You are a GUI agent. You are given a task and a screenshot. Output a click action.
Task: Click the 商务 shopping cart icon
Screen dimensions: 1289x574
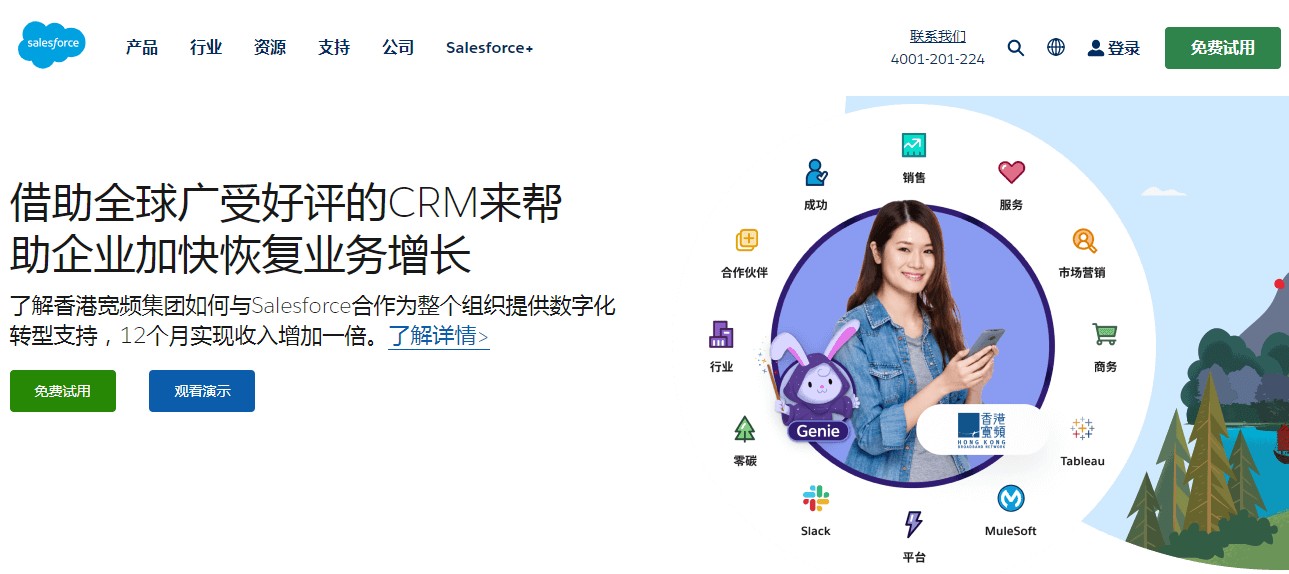[1104, 334]
